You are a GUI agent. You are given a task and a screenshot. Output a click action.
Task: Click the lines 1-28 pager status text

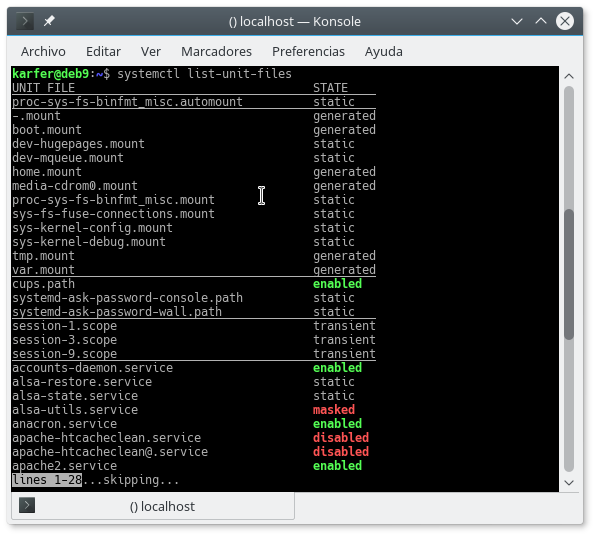[x=47, y=480]
